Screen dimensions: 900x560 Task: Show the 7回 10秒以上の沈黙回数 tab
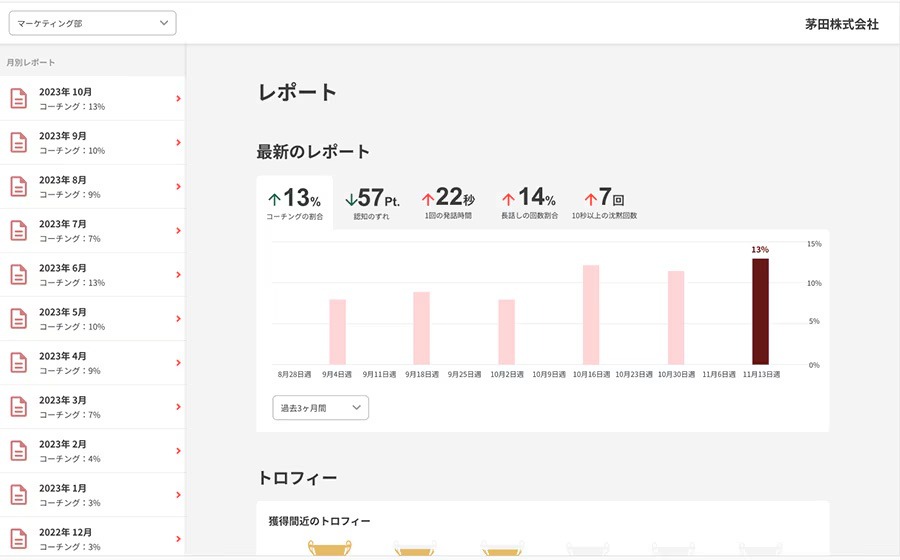point(604,203)
